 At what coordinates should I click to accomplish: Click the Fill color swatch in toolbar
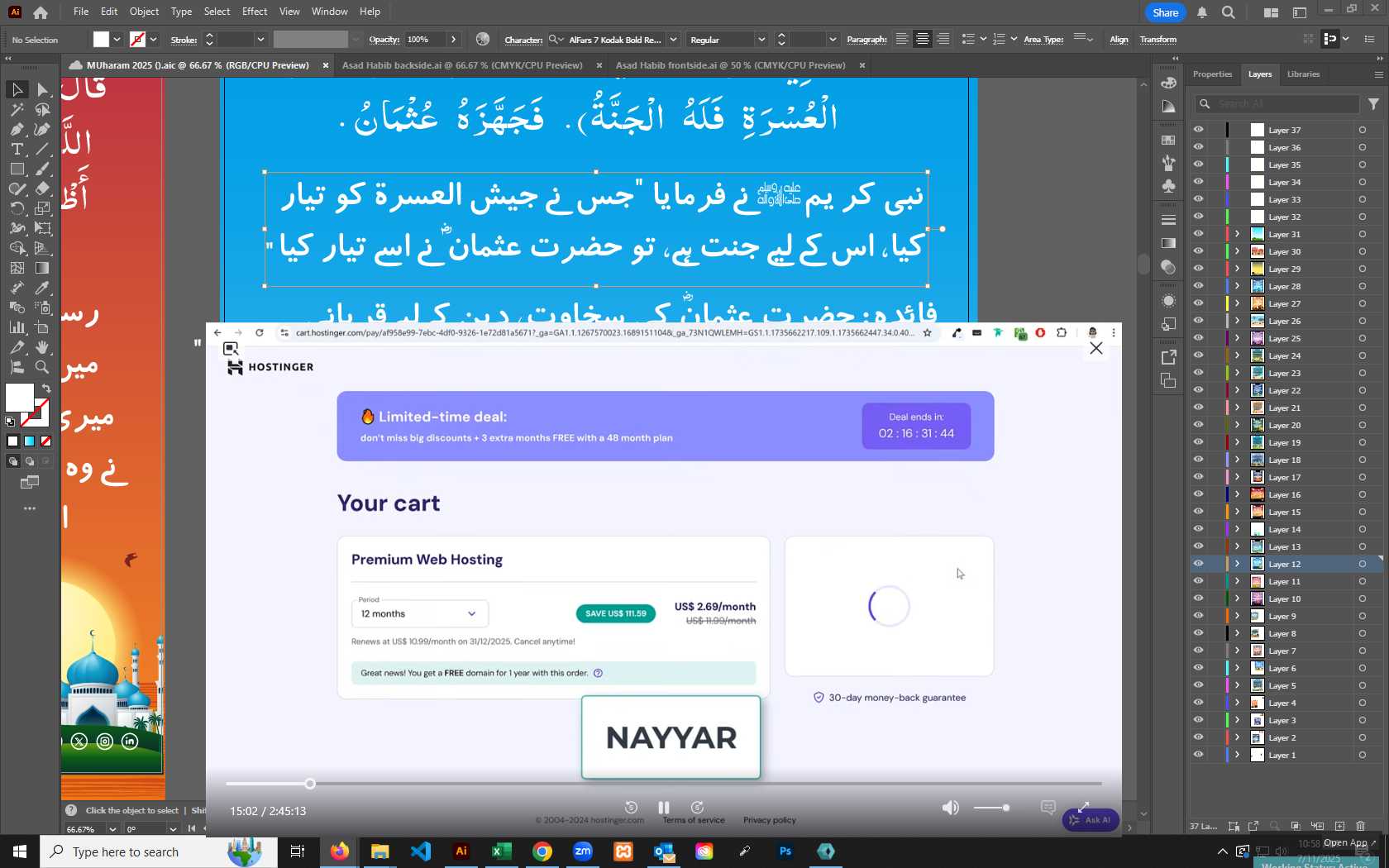coord(19,398)
